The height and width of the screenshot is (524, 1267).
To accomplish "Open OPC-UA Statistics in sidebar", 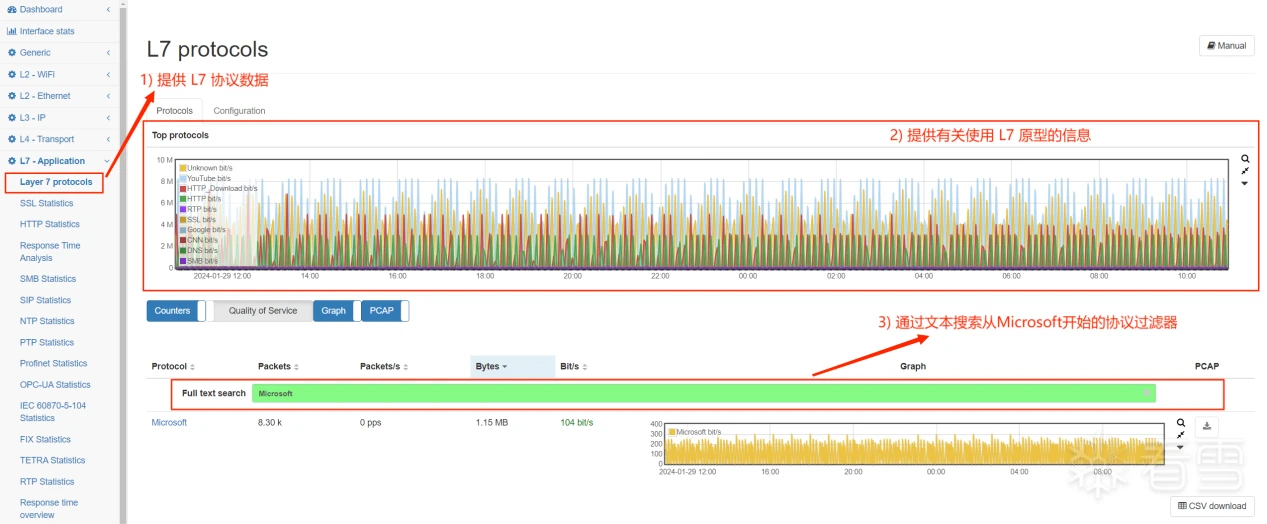I will [x=55, y=384].
